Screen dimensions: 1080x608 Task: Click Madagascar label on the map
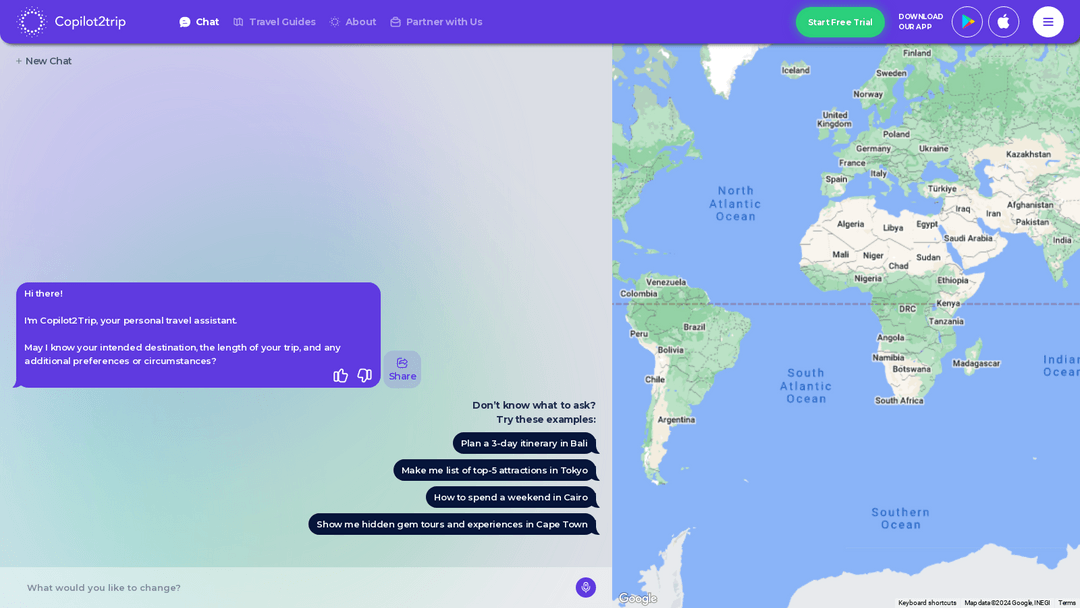[x=976, y=363]
